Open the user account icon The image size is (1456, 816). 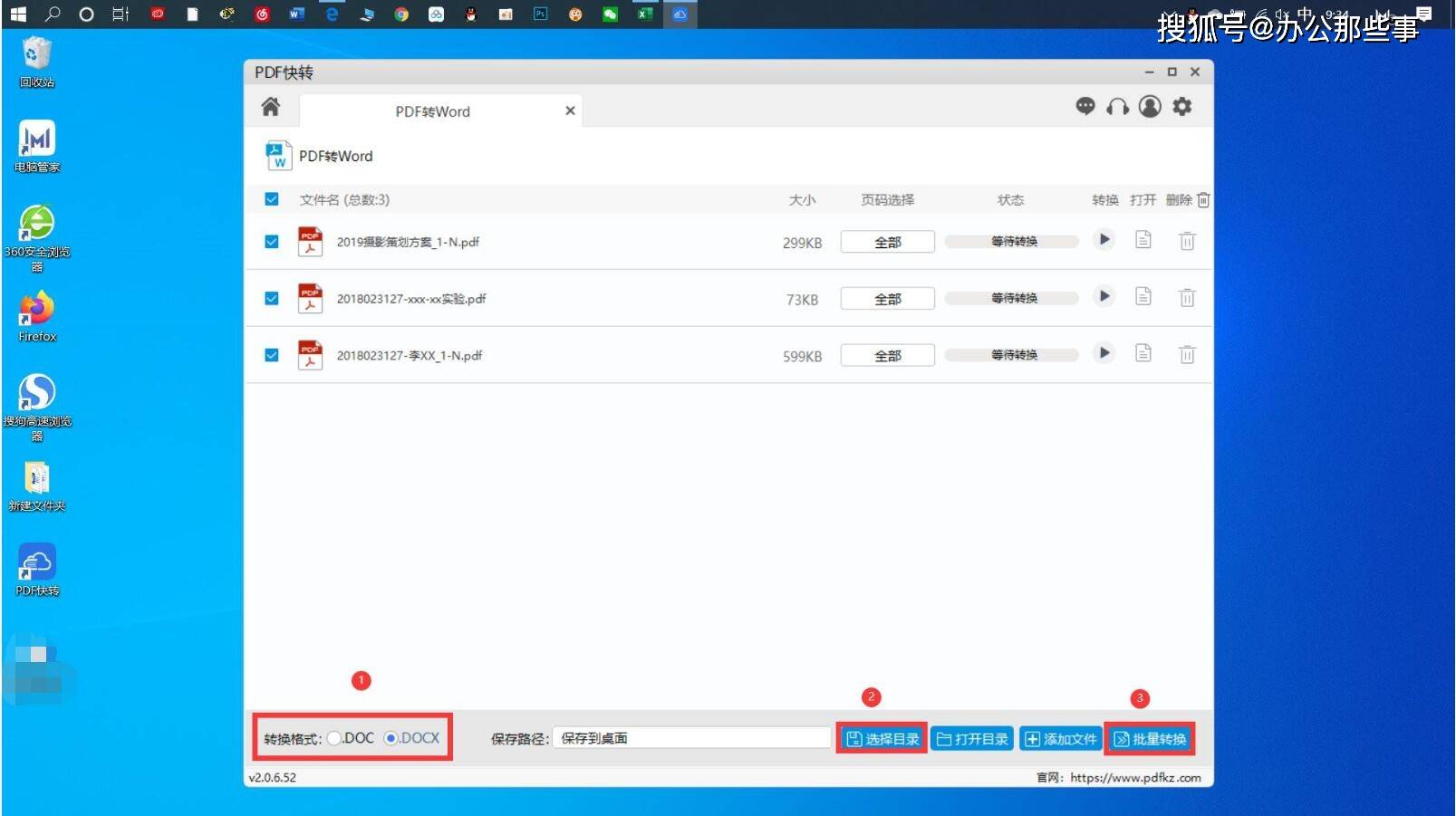point(1150,106)
